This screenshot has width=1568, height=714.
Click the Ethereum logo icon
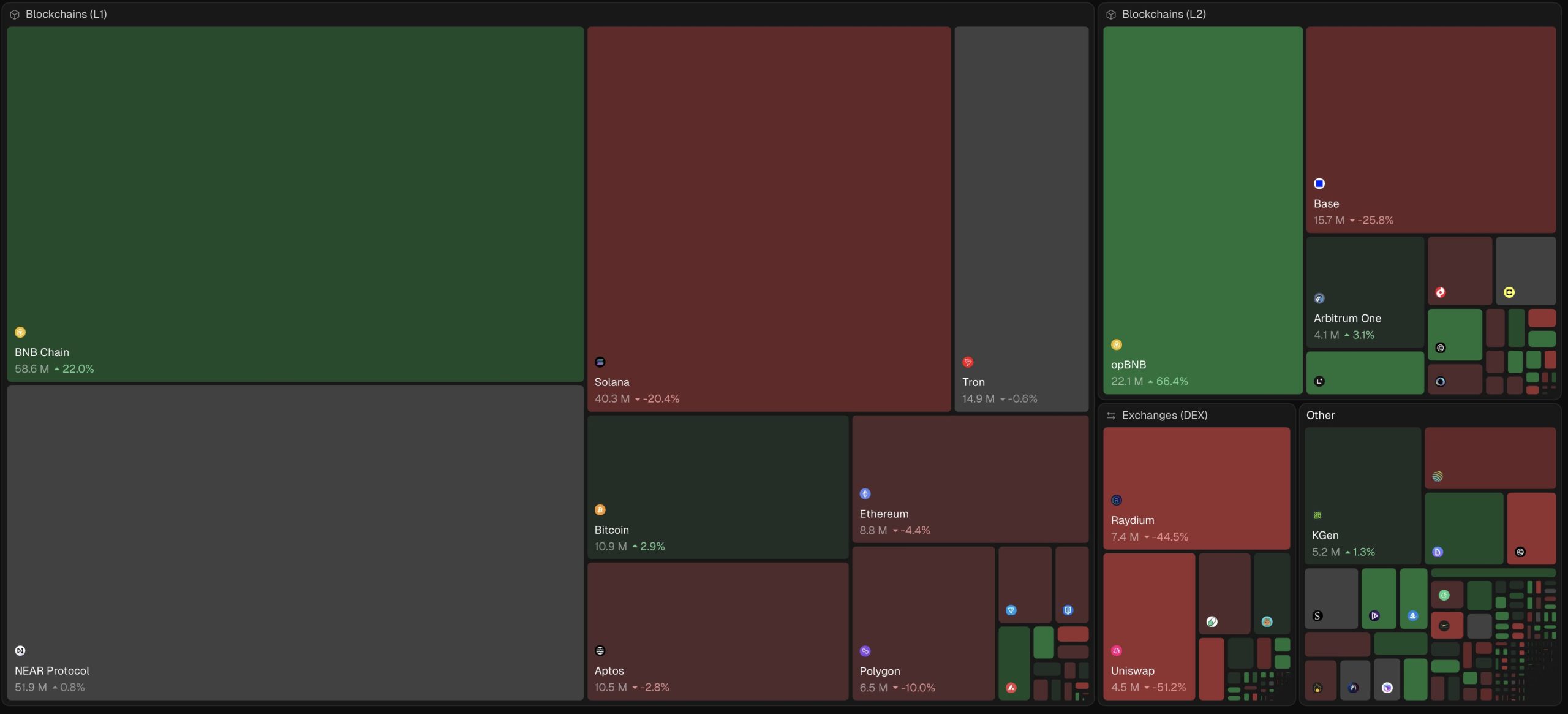coord(865,494)
